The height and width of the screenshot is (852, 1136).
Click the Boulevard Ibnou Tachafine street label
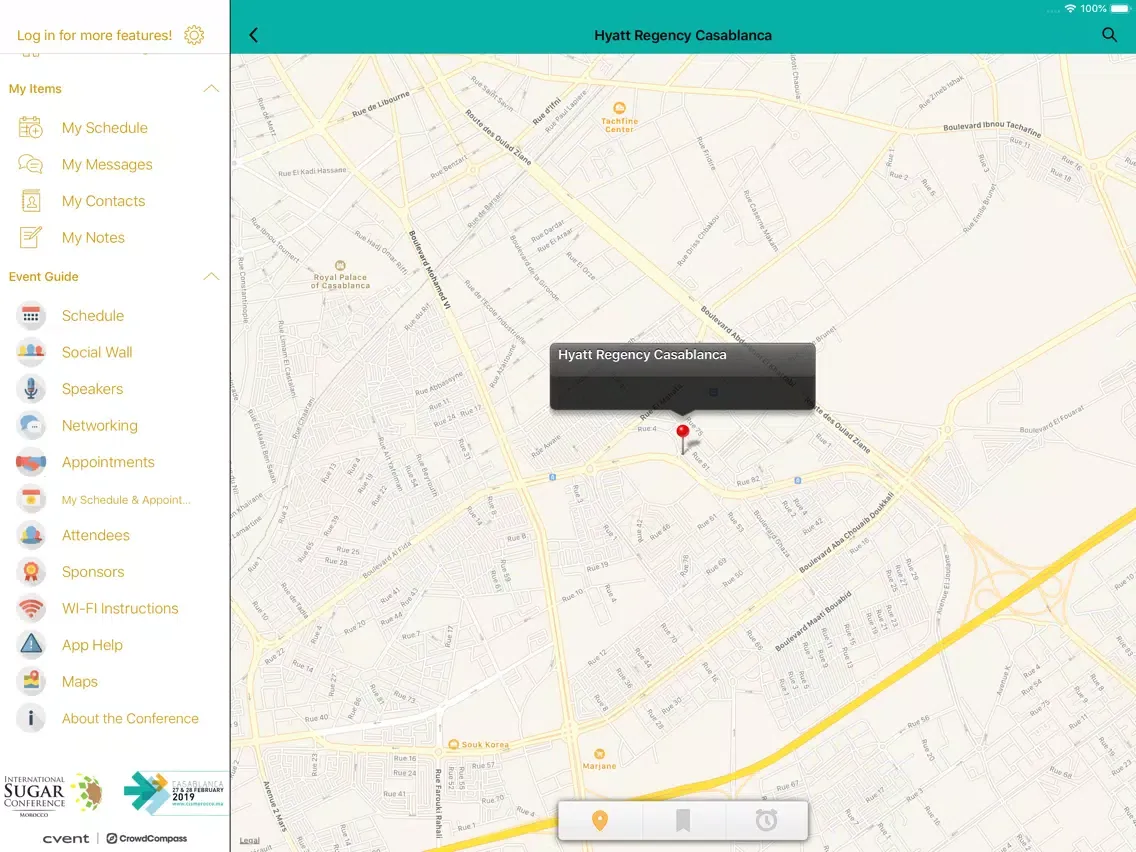pyautogui.click(x=992, y=128)
